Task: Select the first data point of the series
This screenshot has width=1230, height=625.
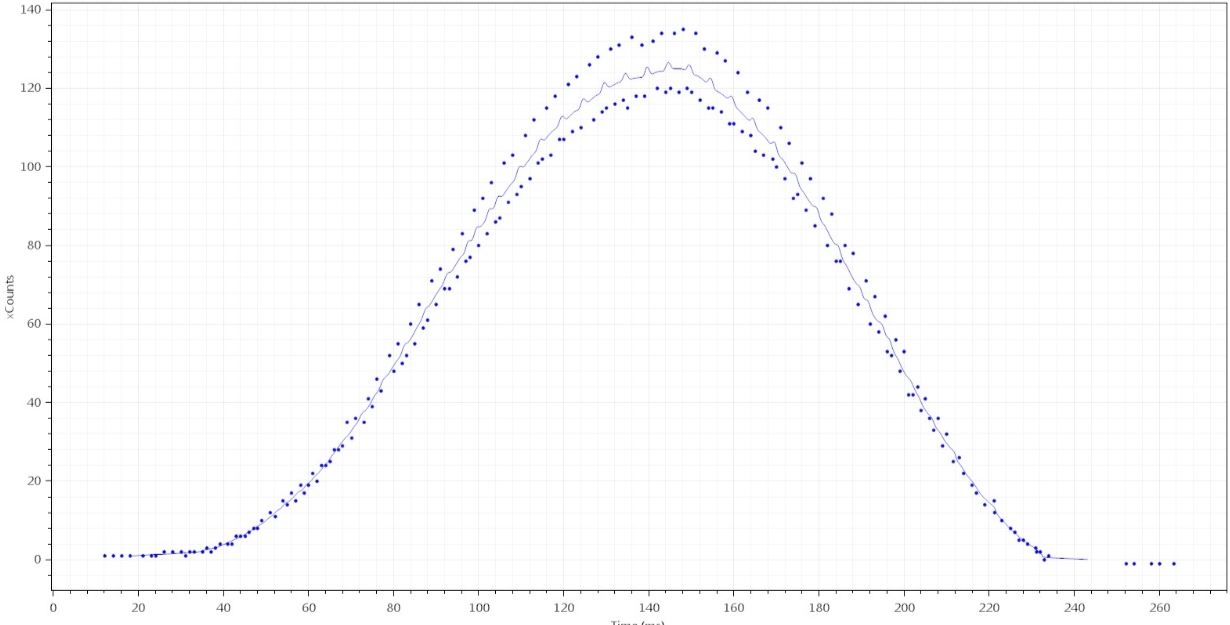Action: [x=104, y=555]
